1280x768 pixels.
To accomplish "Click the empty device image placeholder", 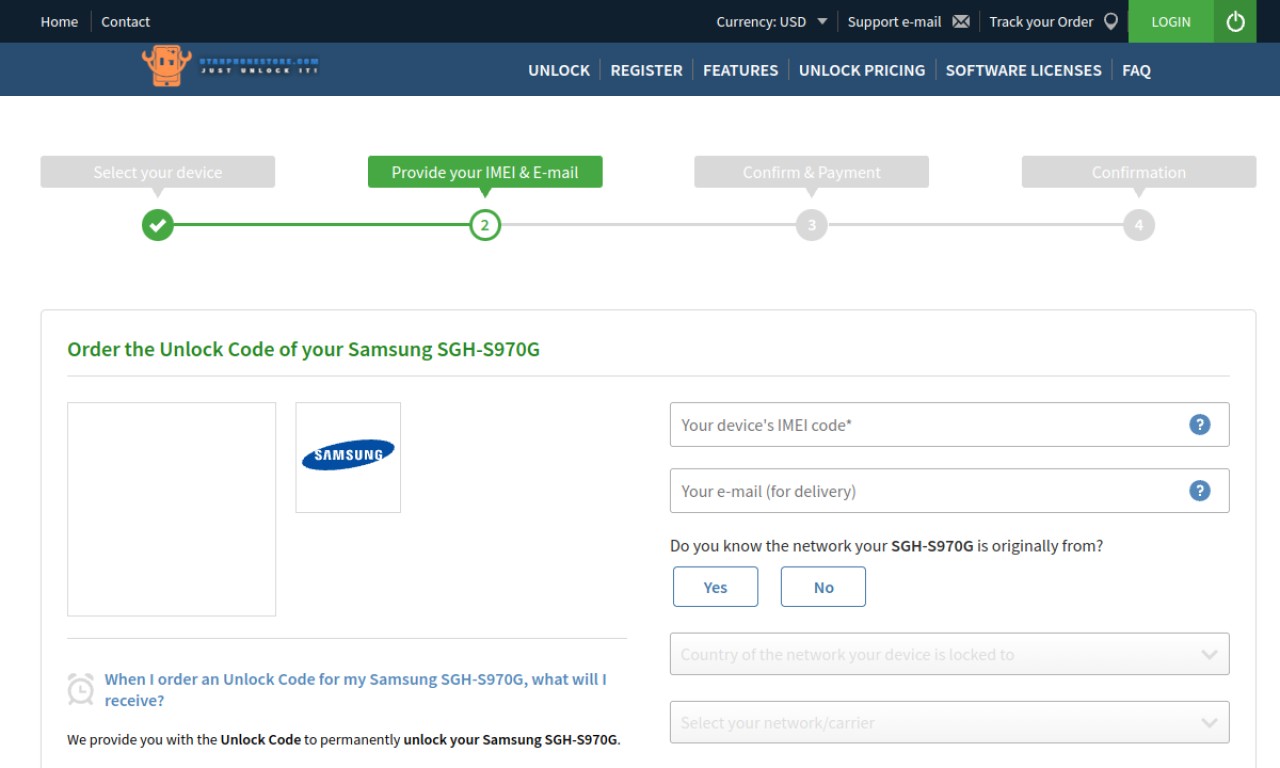I will coord(171,509).
